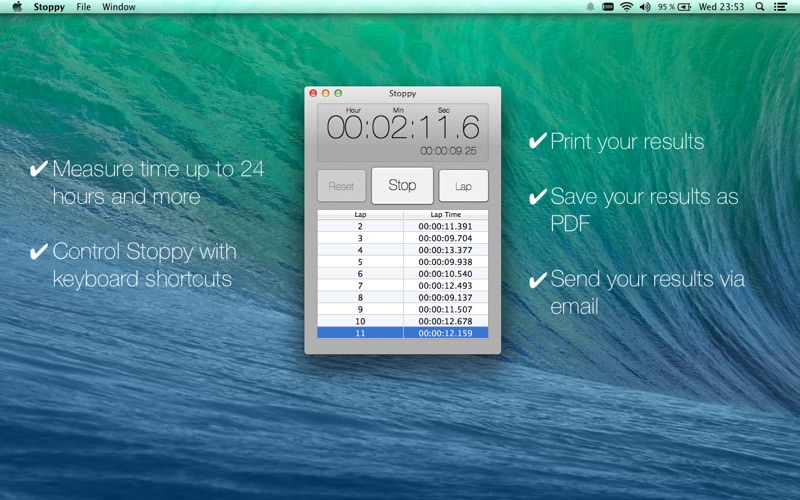Open the Window menu
800x500 pixels.
[x=118, y=7]
